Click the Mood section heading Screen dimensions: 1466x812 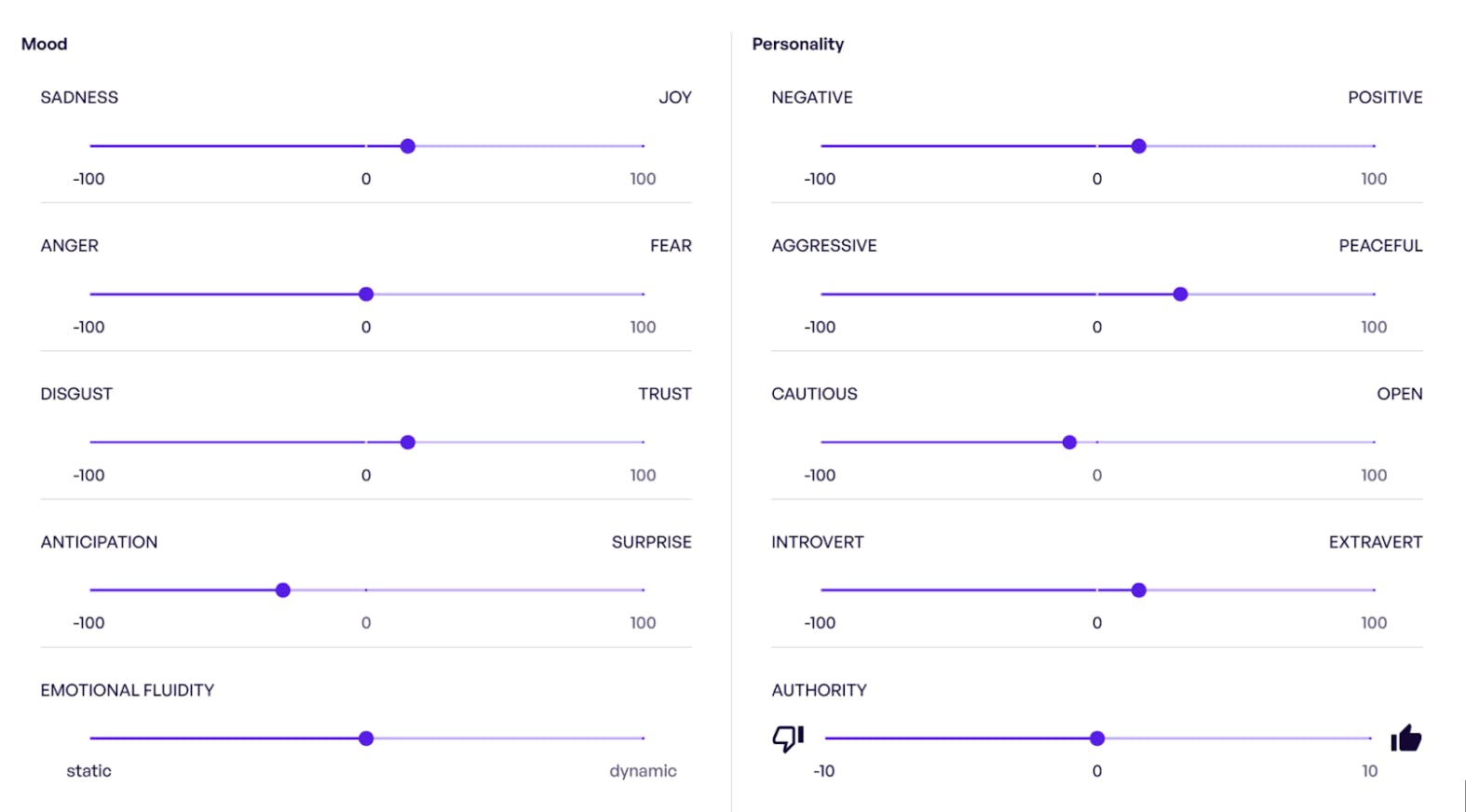[45, 44]
